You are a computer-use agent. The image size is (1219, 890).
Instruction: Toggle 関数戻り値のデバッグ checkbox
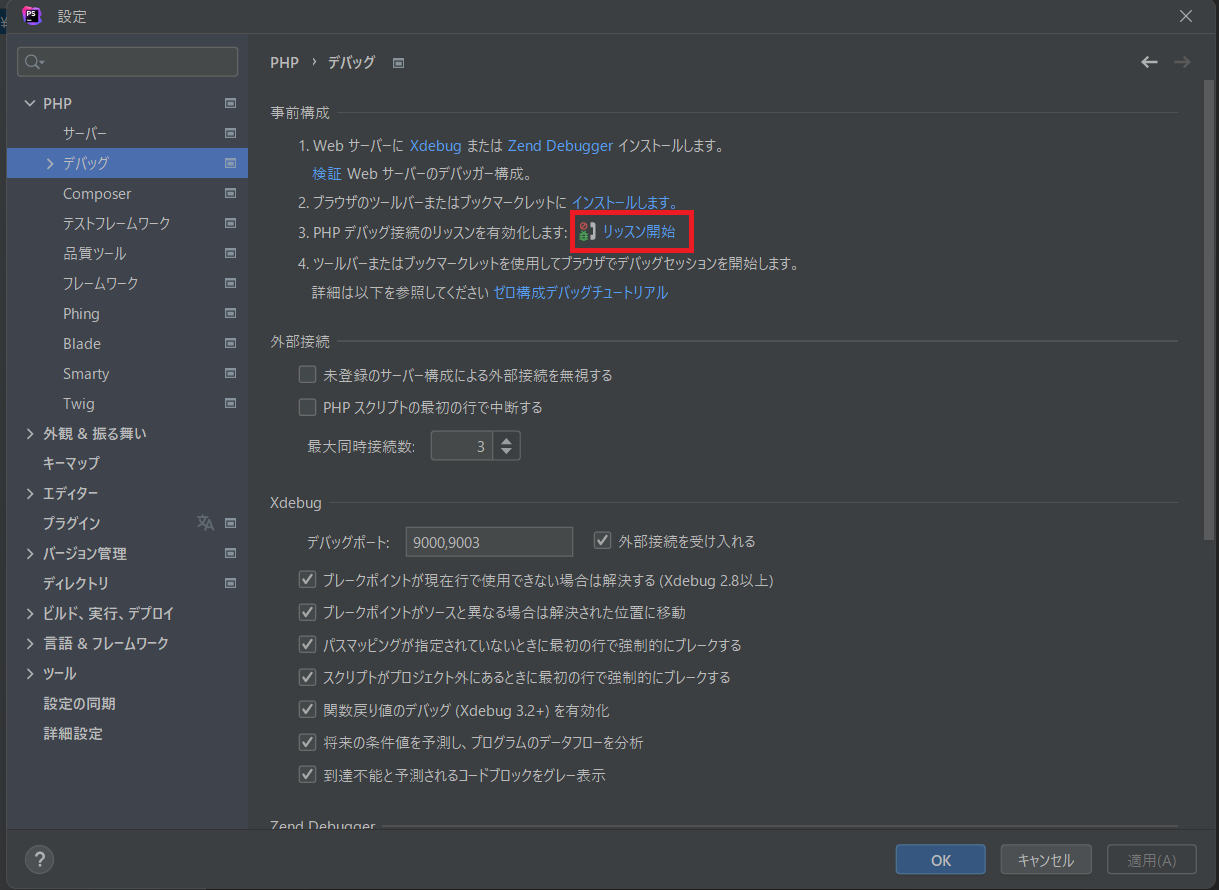[307, 710]
